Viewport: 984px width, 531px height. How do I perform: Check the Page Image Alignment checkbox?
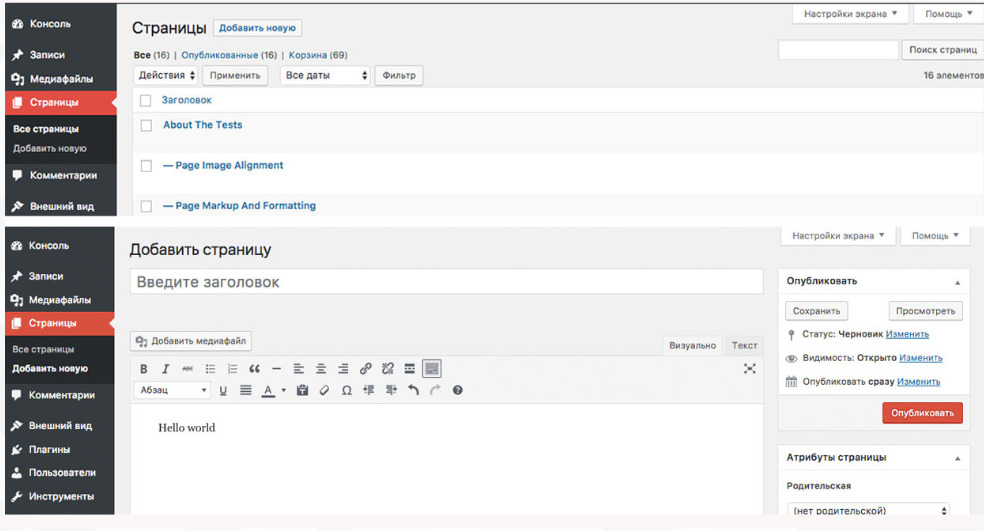pos(146,166)
